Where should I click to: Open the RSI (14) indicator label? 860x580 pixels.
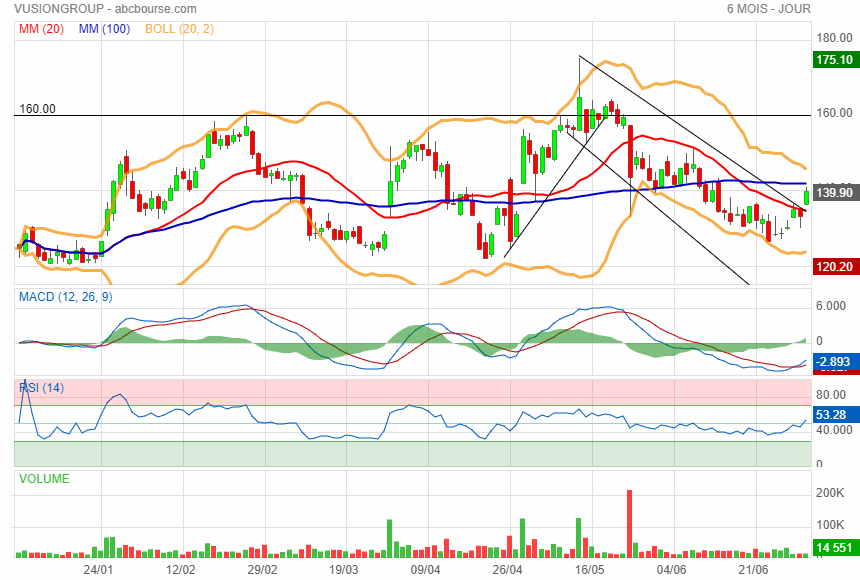pos(41,388)
